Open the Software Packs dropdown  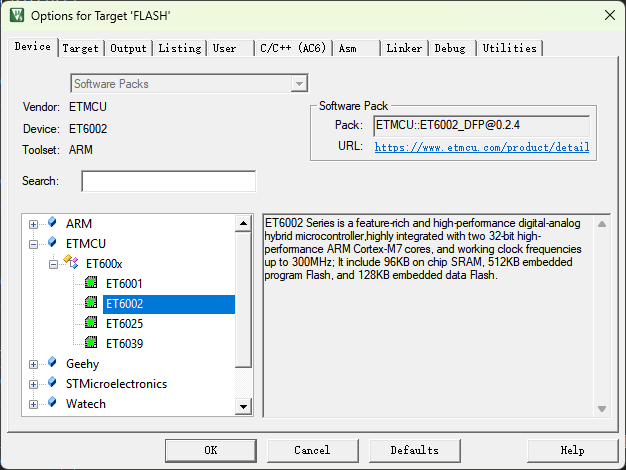click(299, 83)
